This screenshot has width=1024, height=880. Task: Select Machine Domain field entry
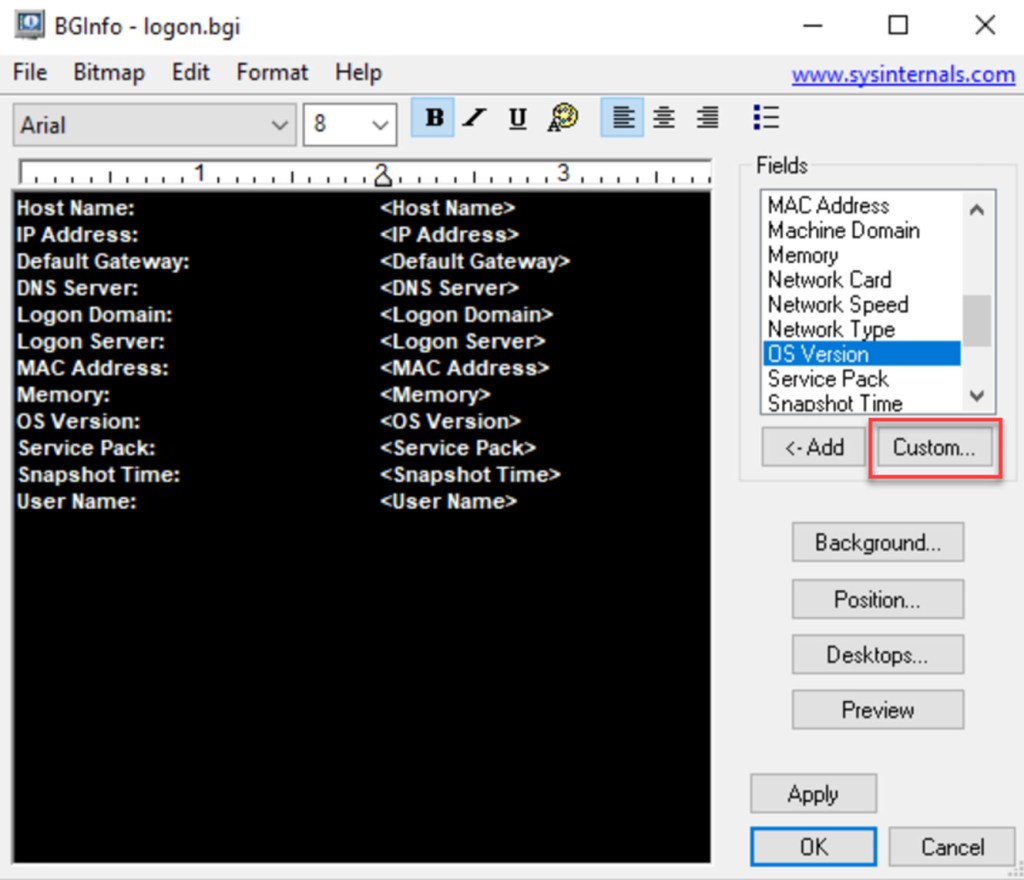point(843,231)
